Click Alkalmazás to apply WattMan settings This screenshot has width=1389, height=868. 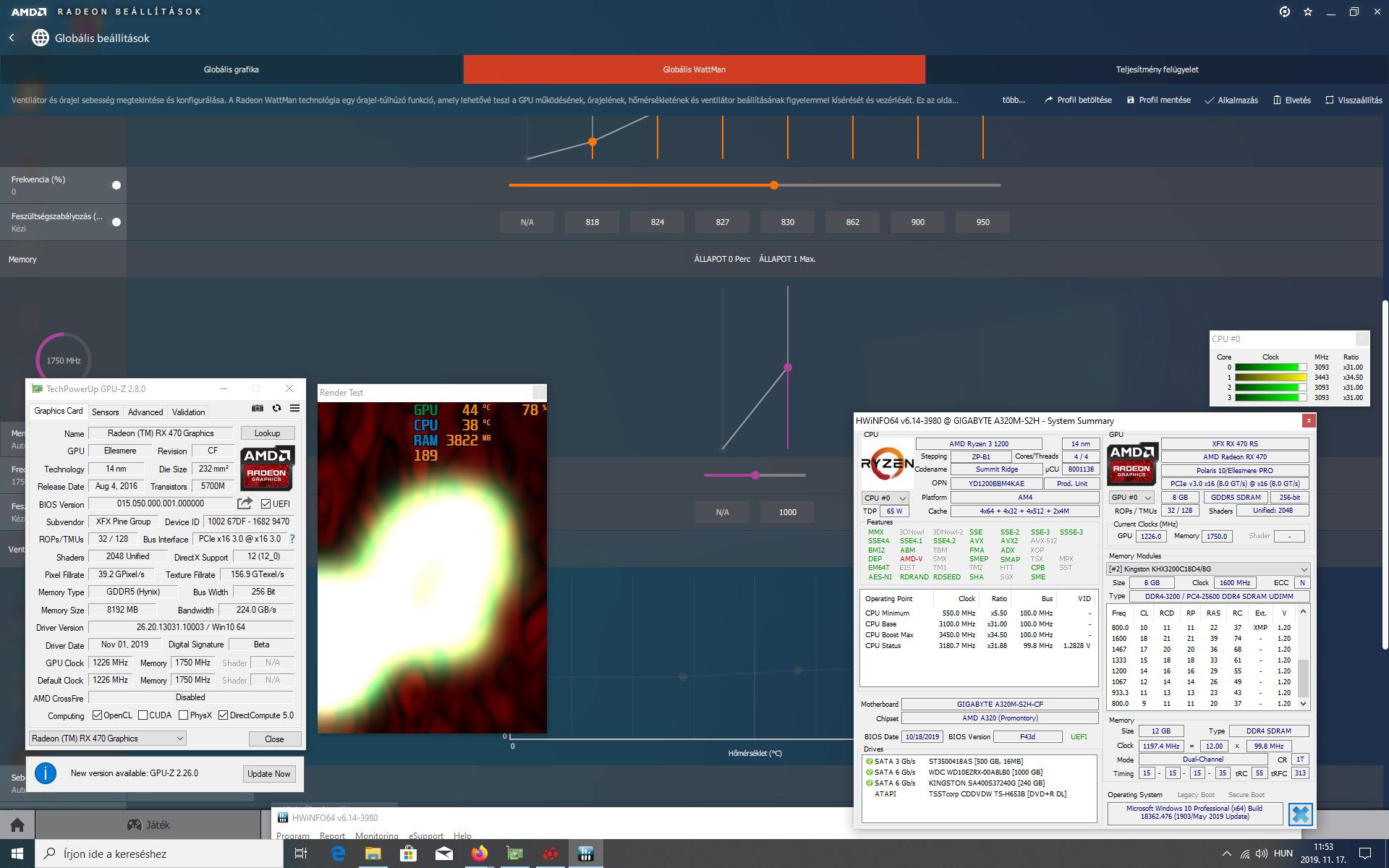1231,100
